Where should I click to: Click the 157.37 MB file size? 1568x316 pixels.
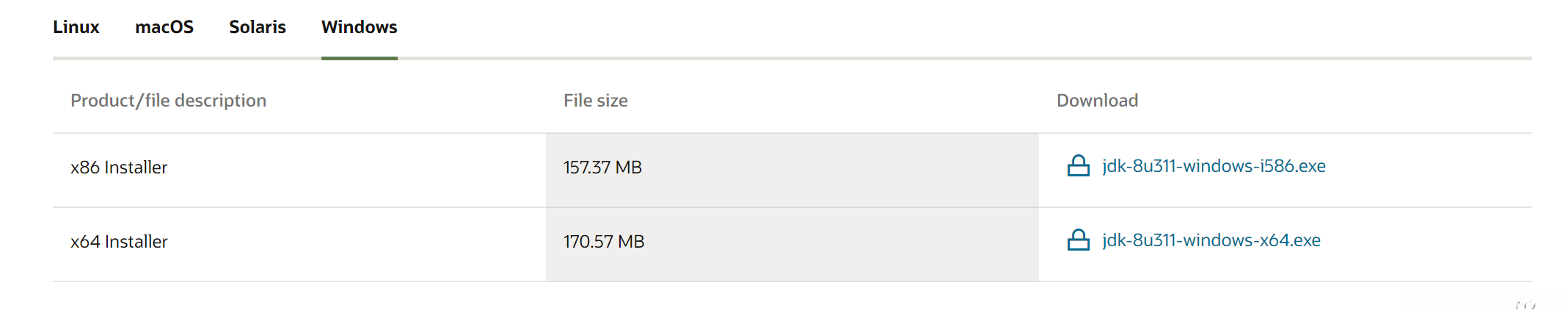602,168
